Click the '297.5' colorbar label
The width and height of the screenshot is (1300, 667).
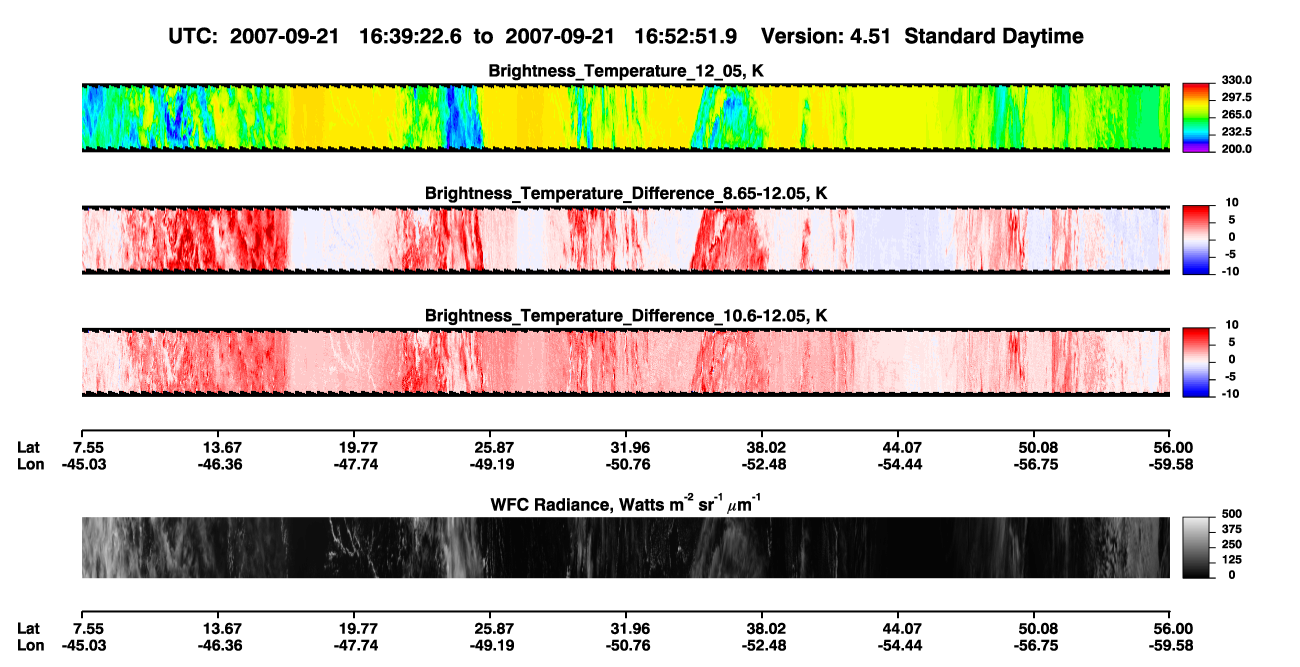[1237, 97]
